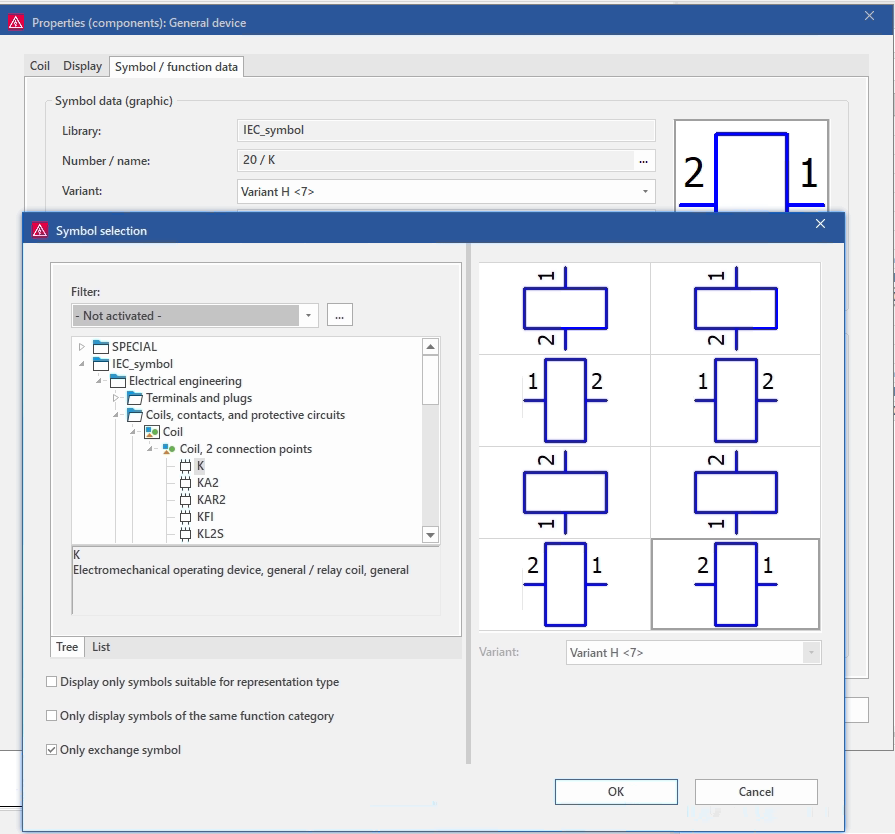
Task: Confirm symbol selection with OK
Action: pos(616,792)
